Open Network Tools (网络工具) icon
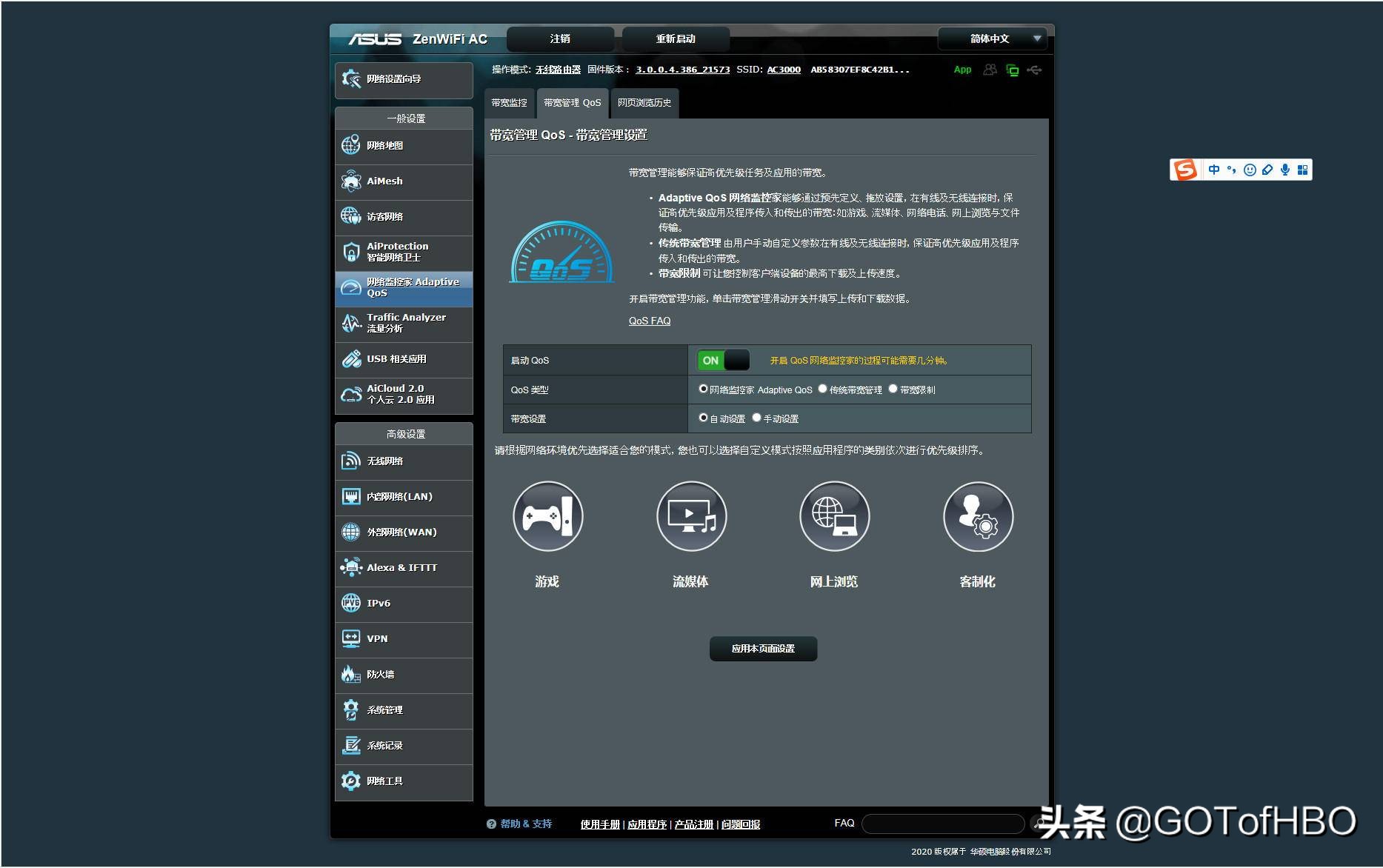Screen dimensions: 1383x868 pos(351,781)
